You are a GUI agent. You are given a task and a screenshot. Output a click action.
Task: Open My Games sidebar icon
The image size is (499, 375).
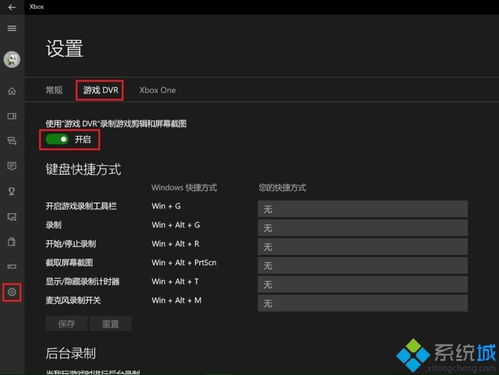(x=12, y=116)
